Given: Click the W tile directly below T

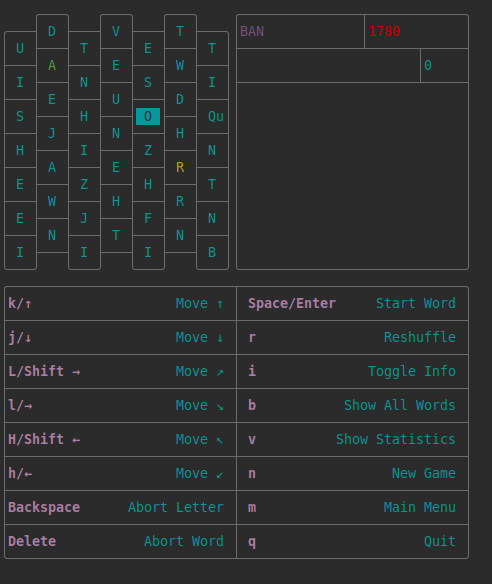Looking at the screenshot, I should click(180, 66).
